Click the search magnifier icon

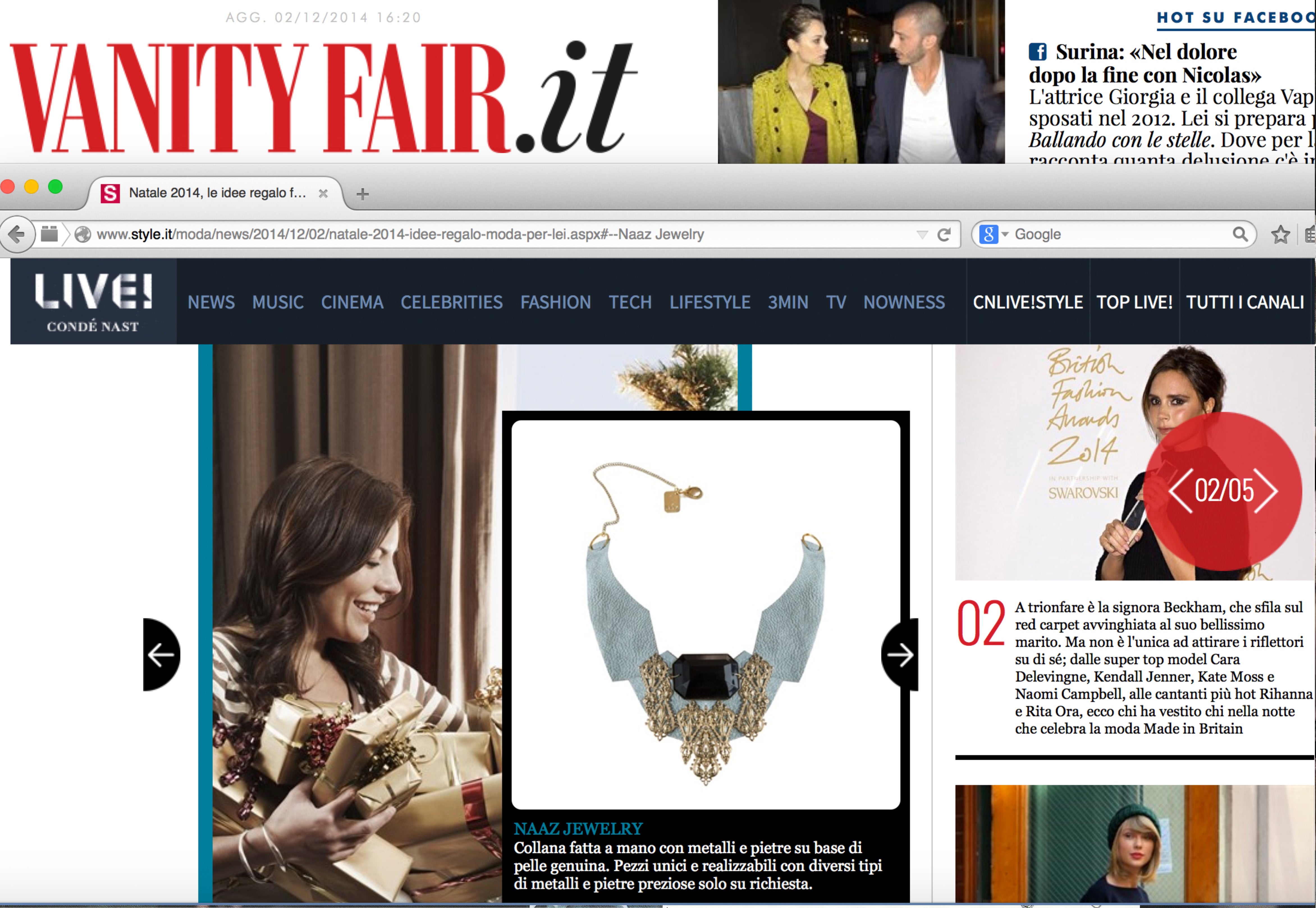(x=1240, y=234)
